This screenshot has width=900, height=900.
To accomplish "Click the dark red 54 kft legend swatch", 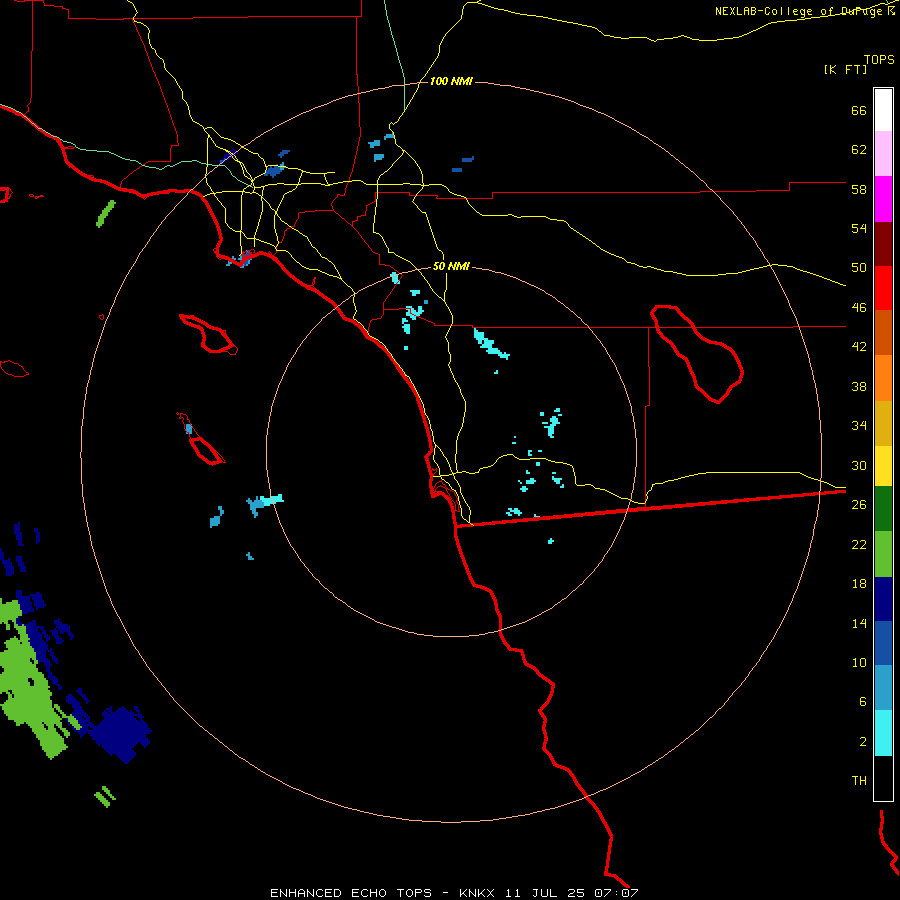I will click(x=883, y=244).
